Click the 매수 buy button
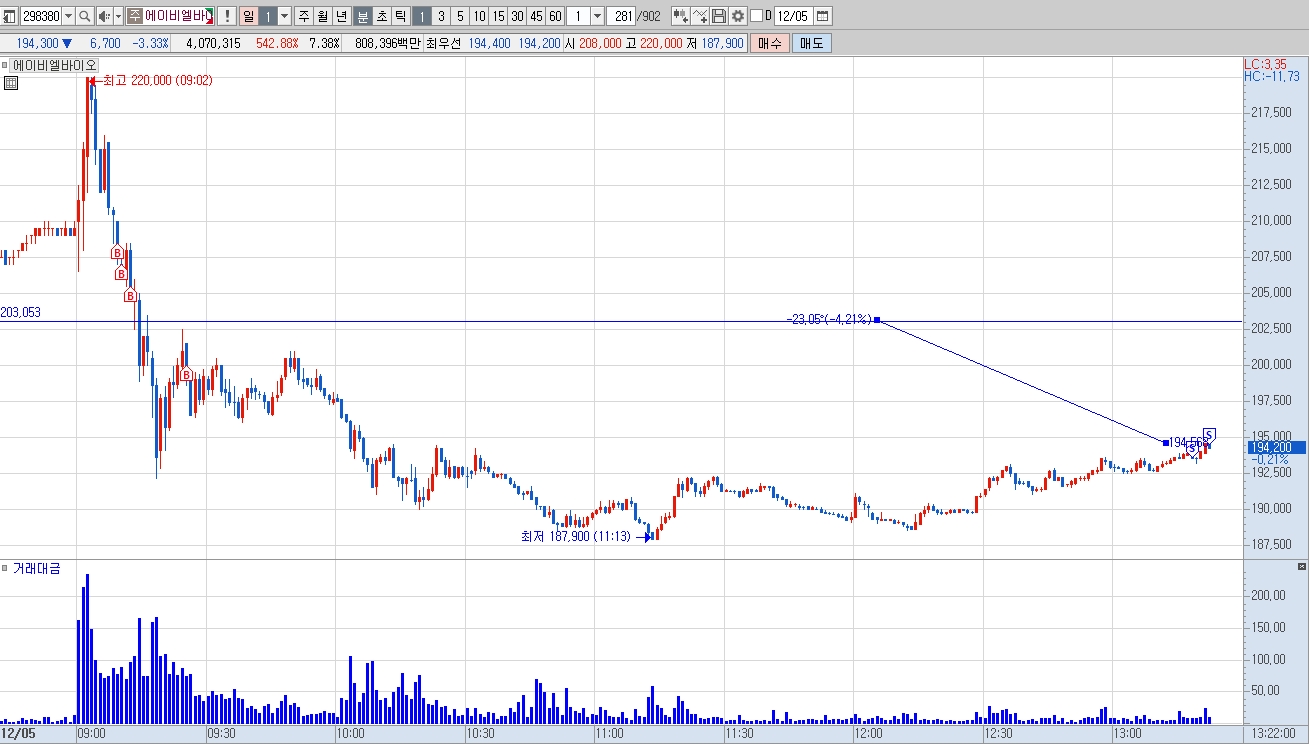 point(770,44)
